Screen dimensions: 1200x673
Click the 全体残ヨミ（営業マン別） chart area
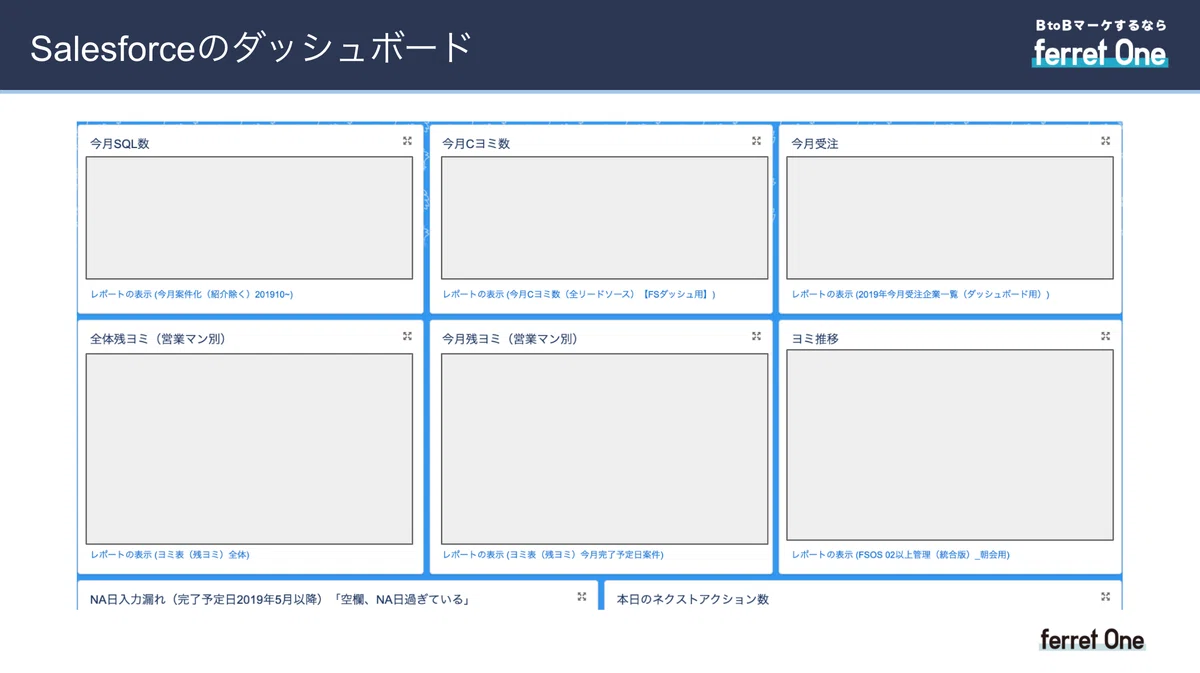249,449
